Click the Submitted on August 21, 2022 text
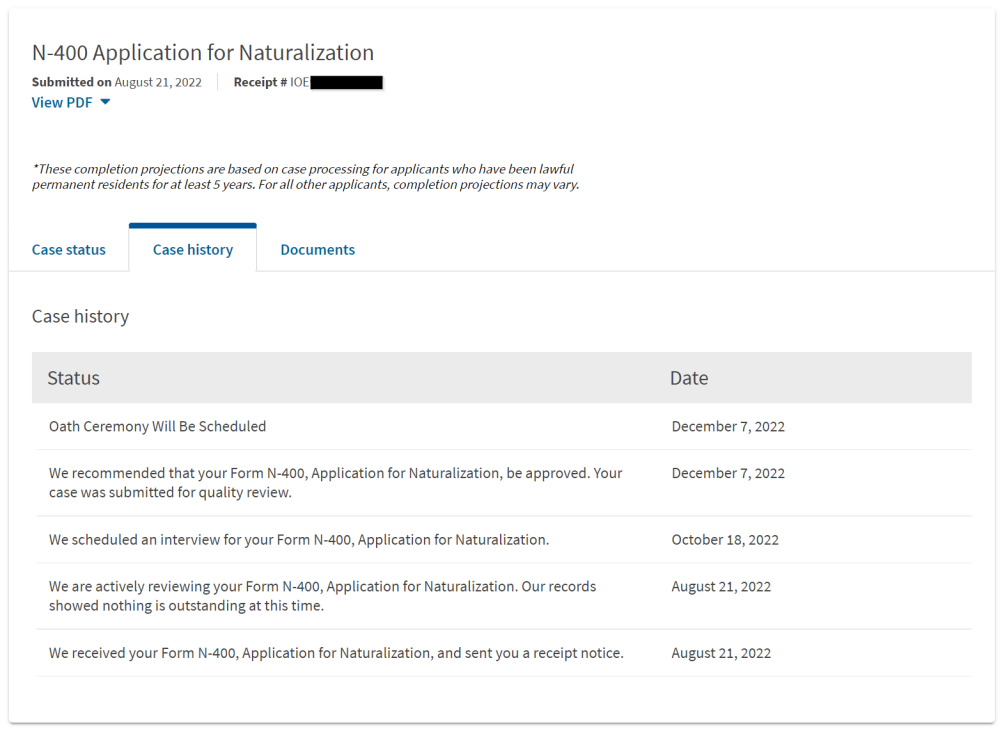This screenshot has width=1000, height=729. point(117,82)
